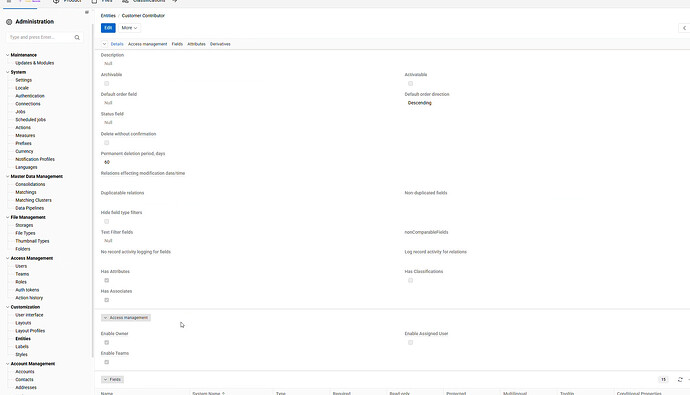
Task: Click the chevron before the Details tab
Action: [x=104, y=44]
